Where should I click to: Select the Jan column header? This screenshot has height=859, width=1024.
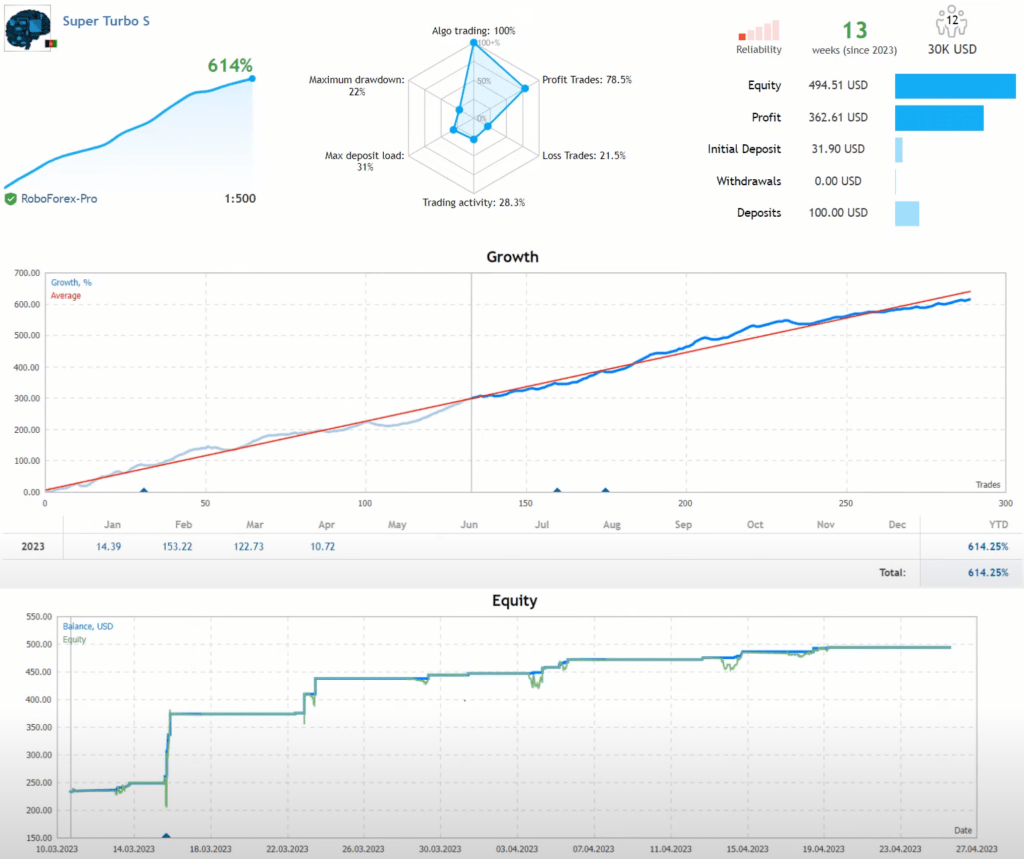point(112,524)
